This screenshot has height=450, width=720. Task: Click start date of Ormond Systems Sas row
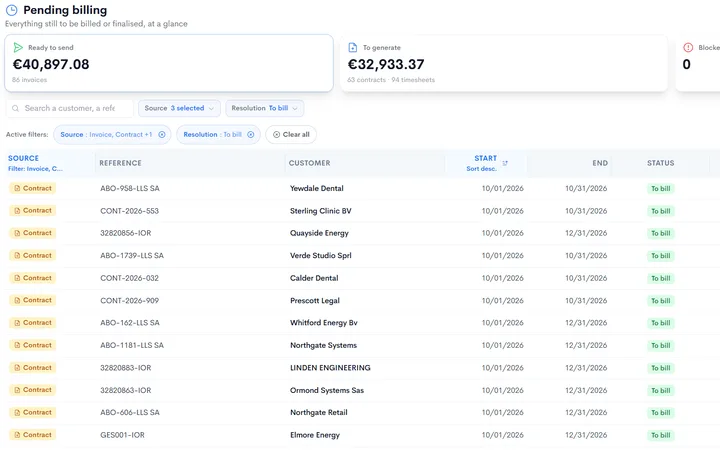point(502,390)
